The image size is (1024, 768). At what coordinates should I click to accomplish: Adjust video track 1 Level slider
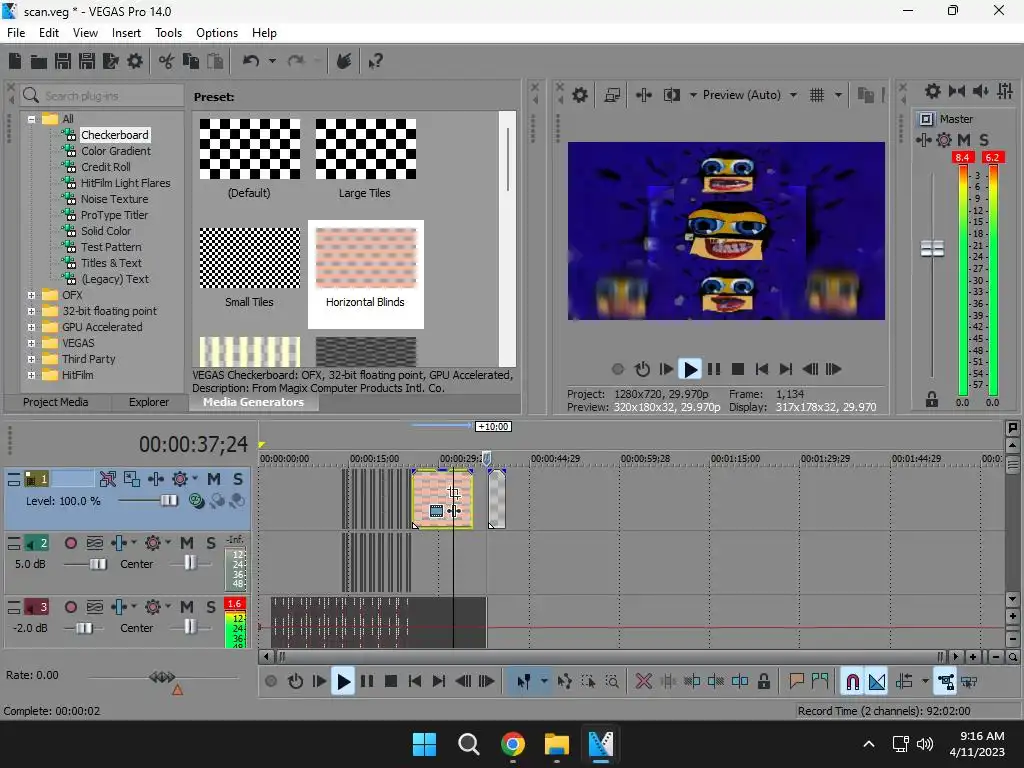[168, 501]
